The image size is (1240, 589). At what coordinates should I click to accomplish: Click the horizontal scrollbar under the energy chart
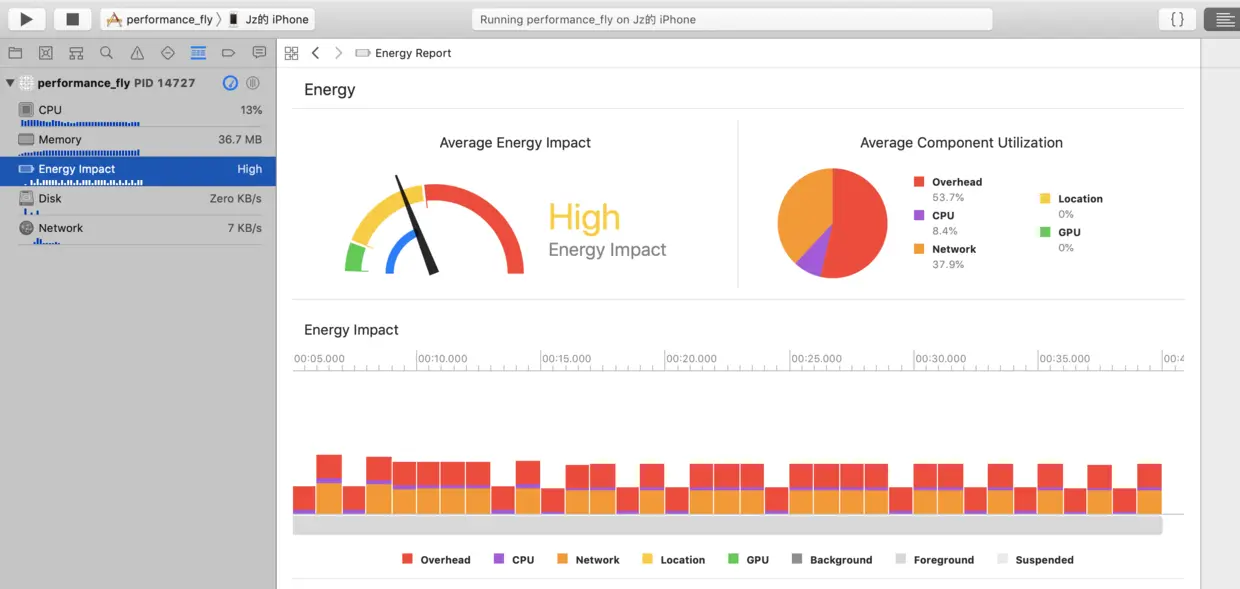point(727,525)
